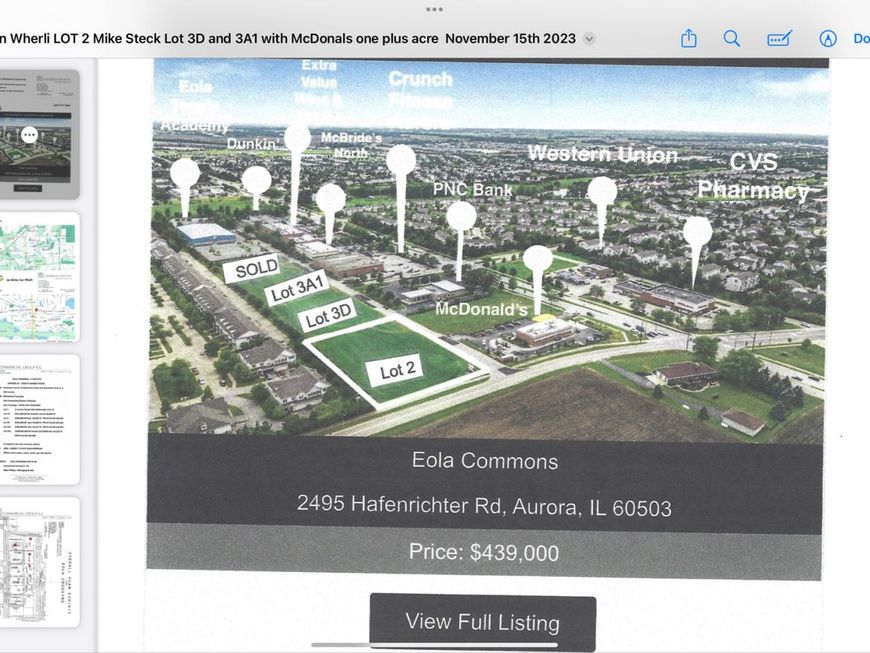The image size is (870, 653).
Task: Tap the Share icon in the toolbar
Action: [x=688, y=38]
